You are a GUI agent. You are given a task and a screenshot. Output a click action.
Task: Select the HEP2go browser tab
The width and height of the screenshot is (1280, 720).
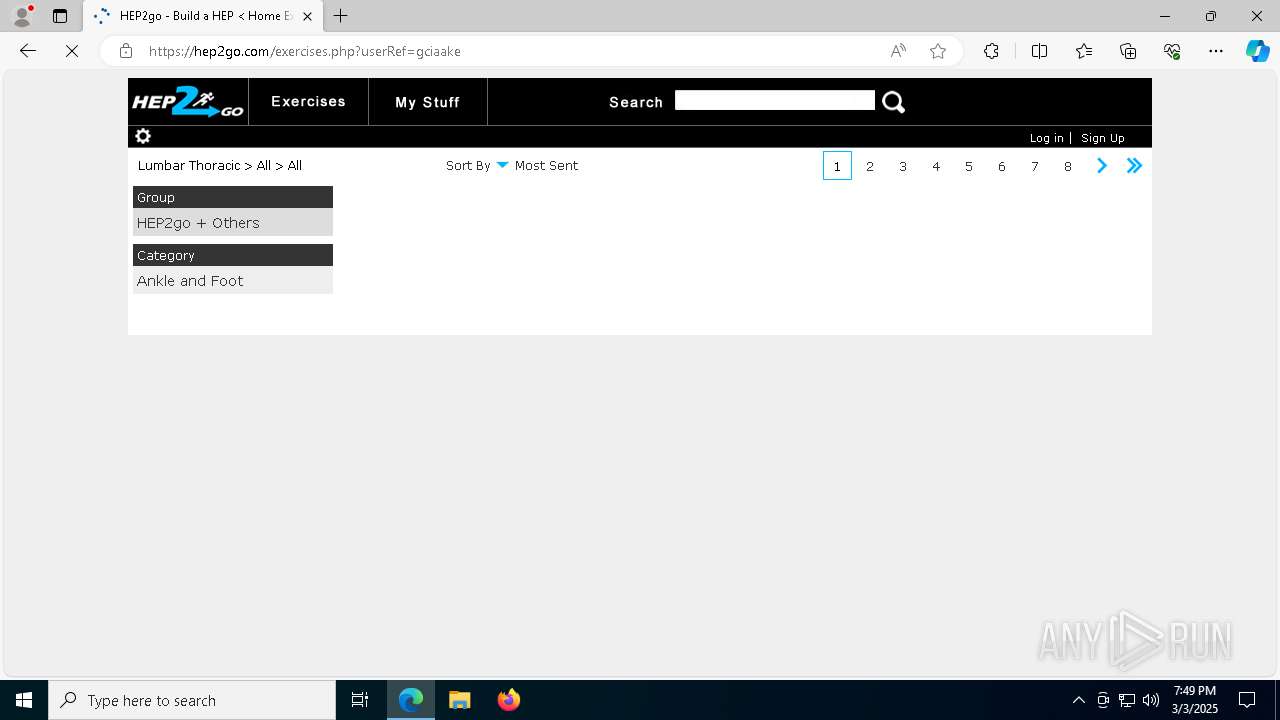(204, 16)
